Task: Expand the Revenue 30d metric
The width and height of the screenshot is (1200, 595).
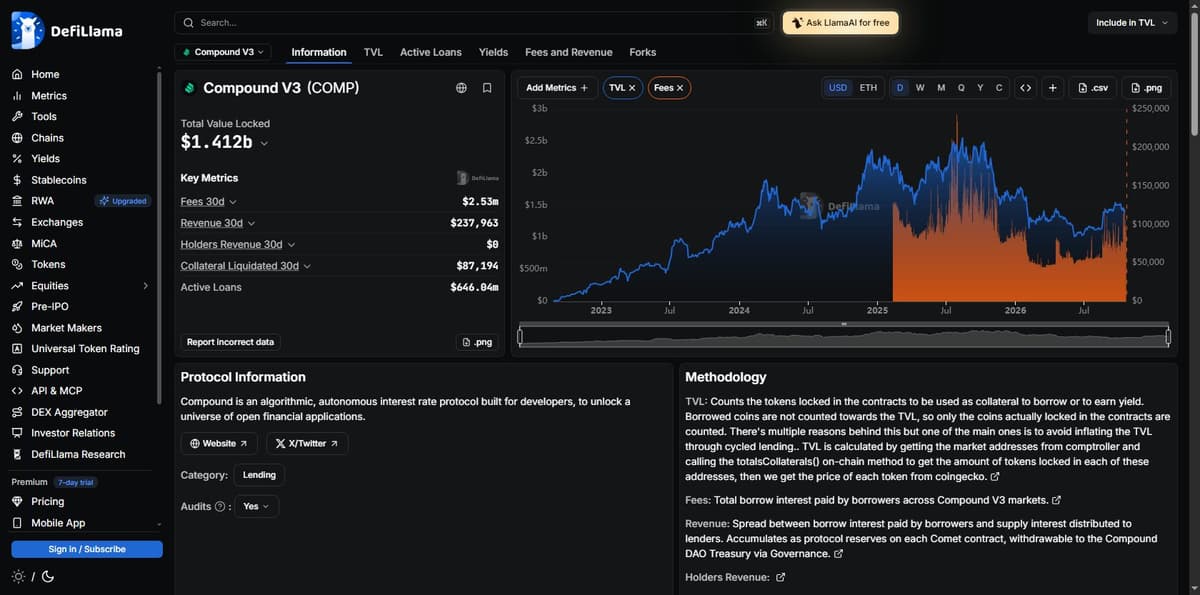Action: tap(217, 223)
